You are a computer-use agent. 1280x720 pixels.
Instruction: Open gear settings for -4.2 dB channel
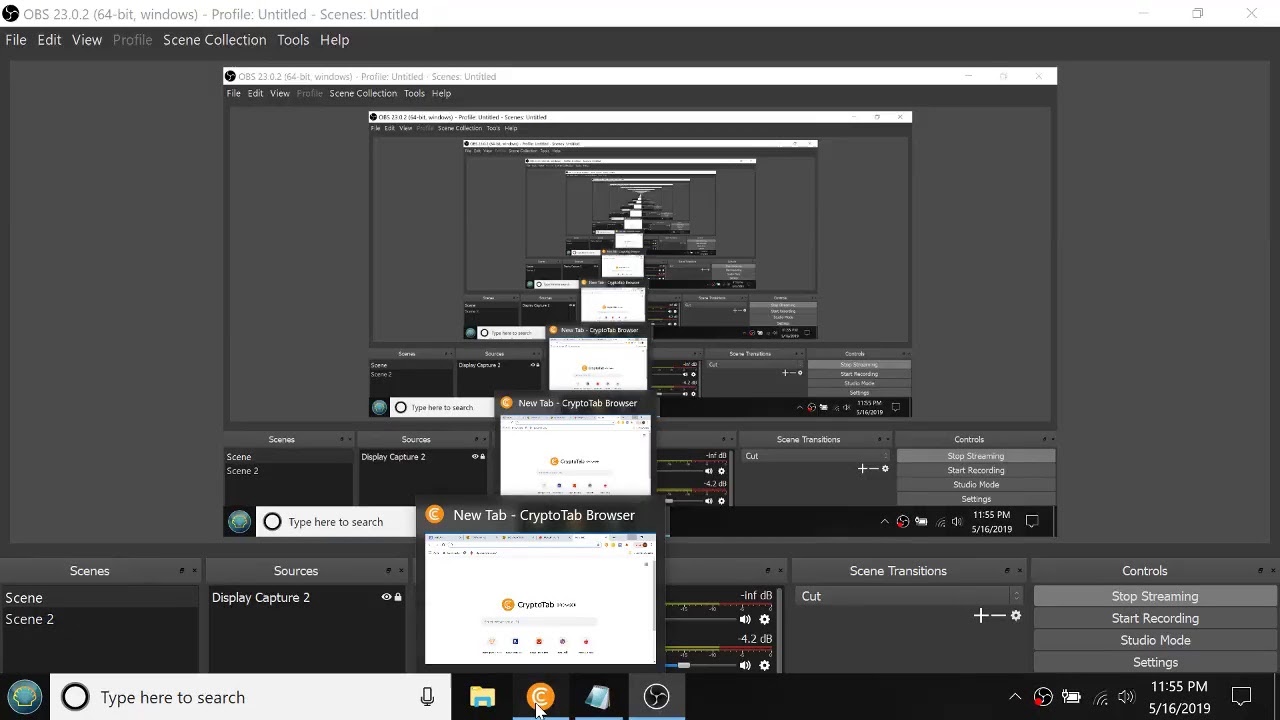click(x=765, y=665)
